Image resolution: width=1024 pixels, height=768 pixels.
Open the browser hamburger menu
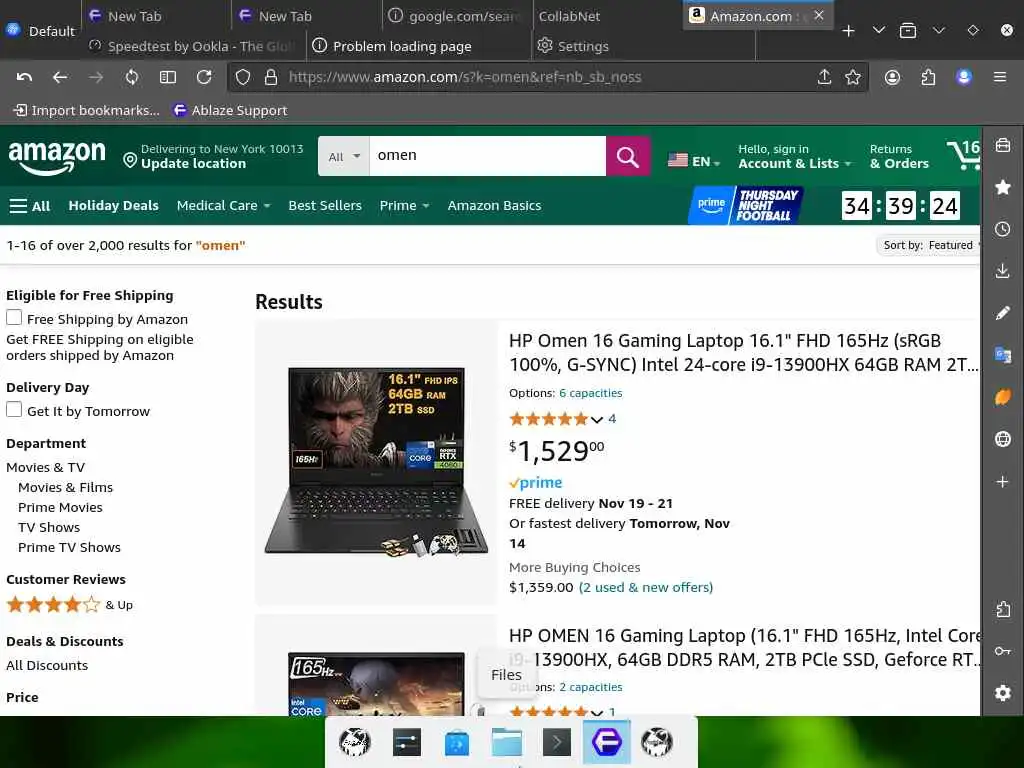pyautogui.click(x=1000, y=77)
